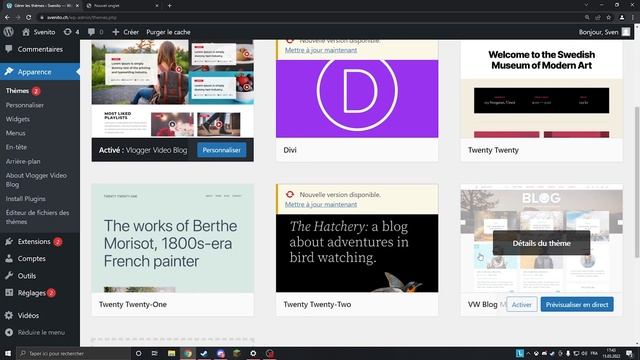Click Purger le cache in admin bar
640x360 pixels.
[168, 32]
